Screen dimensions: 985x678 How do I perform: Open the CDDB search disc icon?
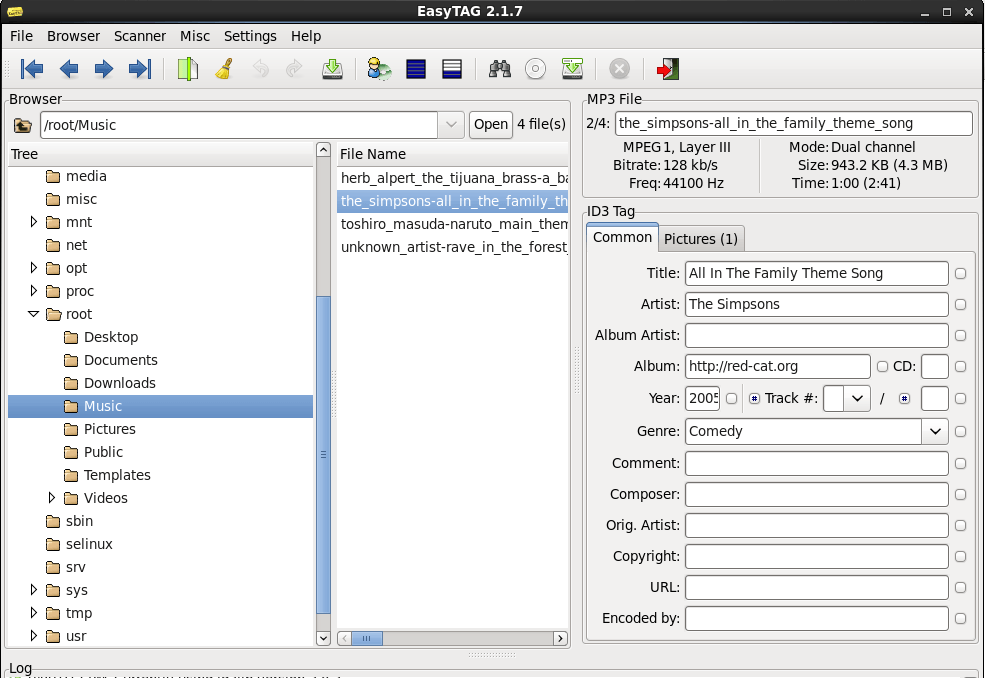pos(535,69)
